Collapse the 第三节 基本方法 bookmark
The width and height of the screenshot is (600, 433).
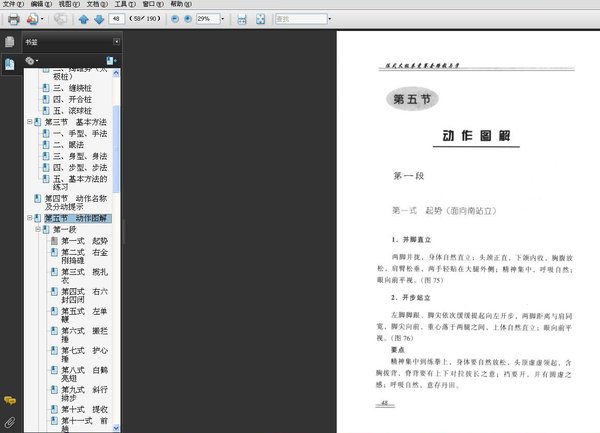tap(29, 122)
